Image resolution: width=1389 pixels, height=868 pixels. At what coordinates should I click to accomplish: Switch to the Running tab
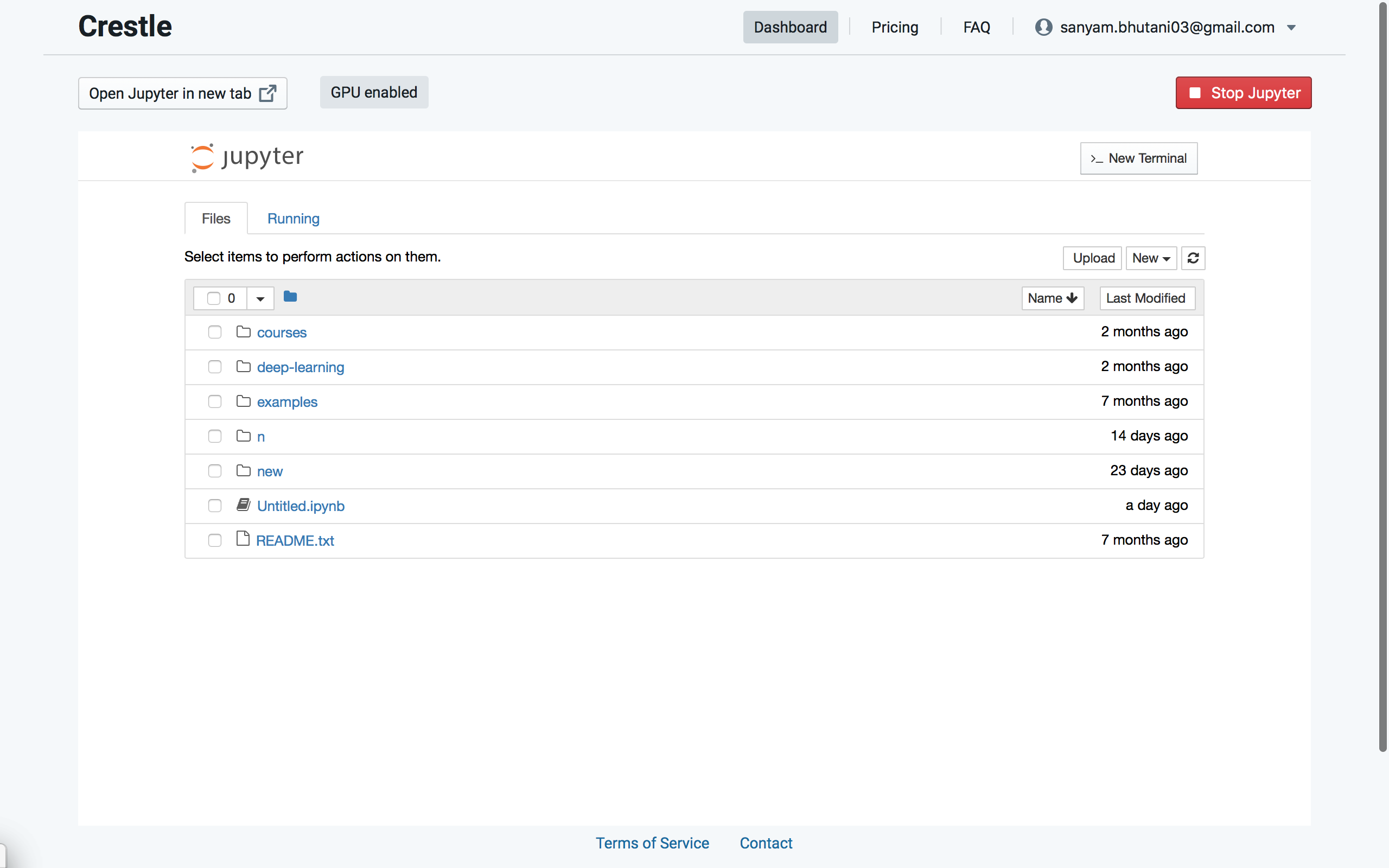pyautogui.click(x=294, y=219)
